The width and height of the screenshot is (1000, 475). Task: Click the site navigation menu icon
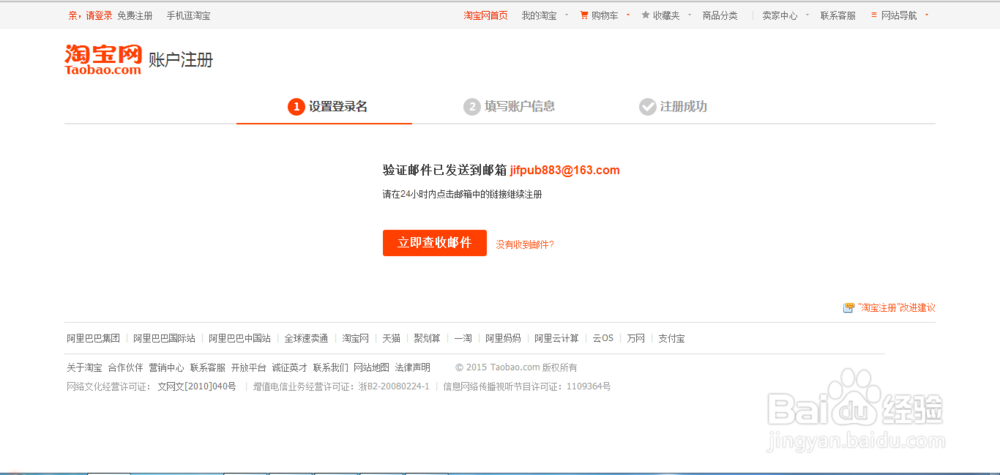(x=874, y=15)
